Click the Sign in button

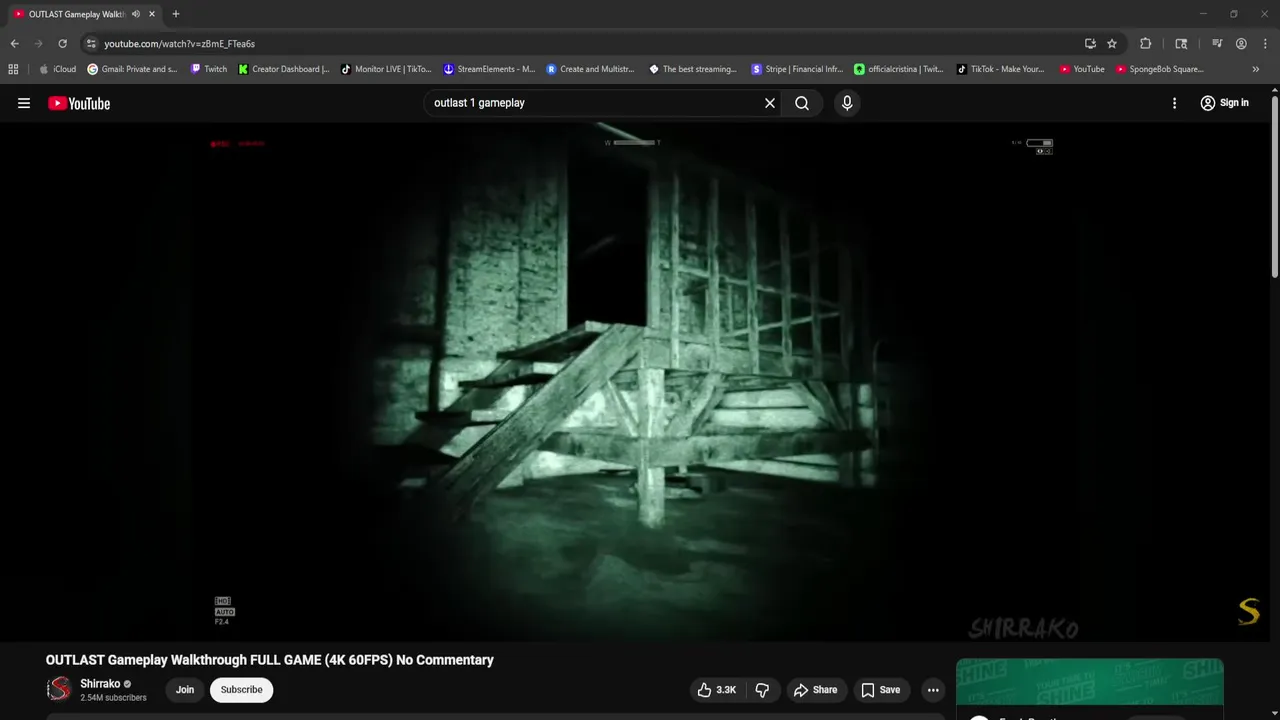tap(1224, 103)
